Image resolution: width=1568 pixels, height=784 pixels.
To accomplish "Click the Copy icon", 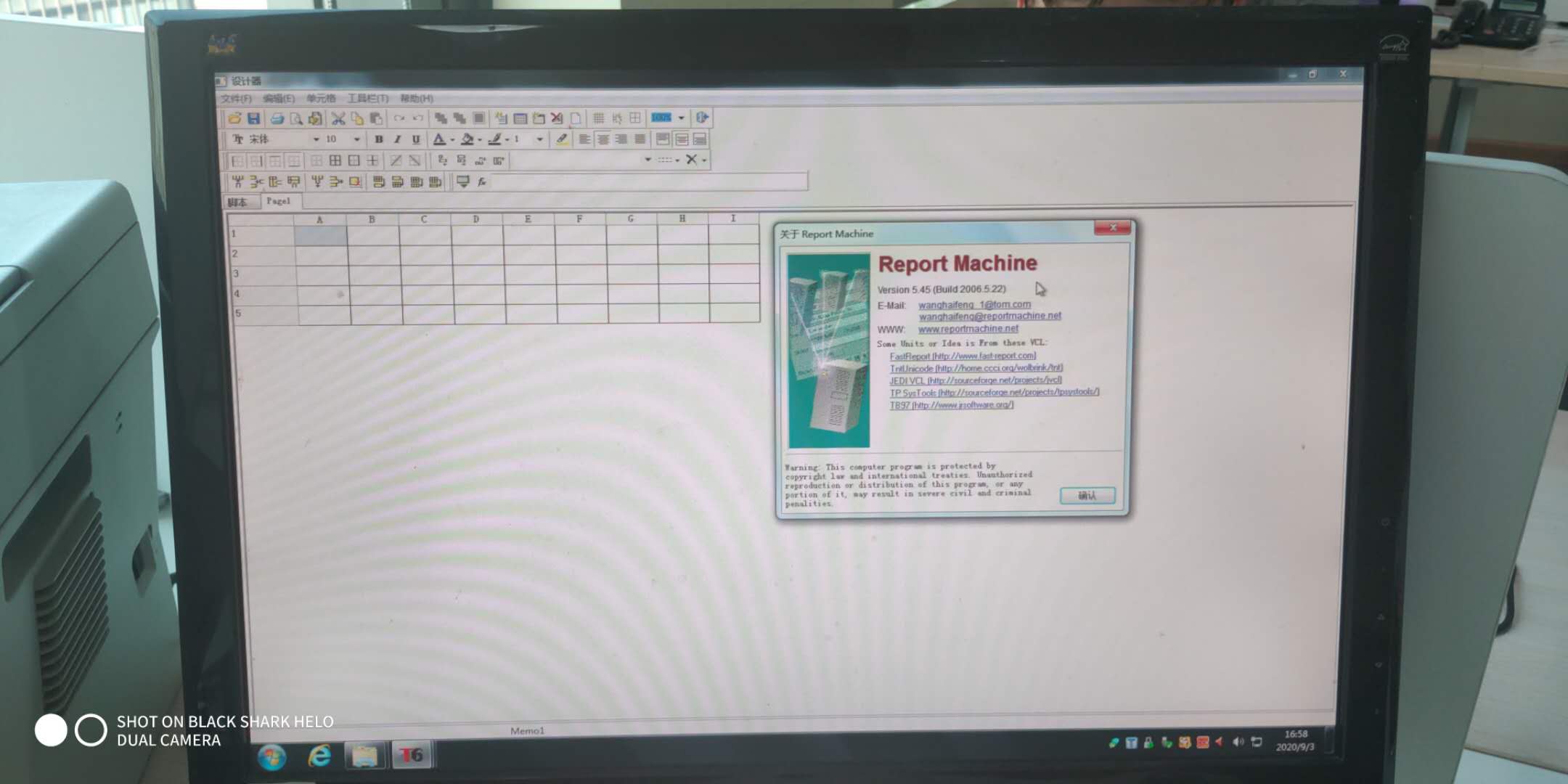I will click(356, 118).
